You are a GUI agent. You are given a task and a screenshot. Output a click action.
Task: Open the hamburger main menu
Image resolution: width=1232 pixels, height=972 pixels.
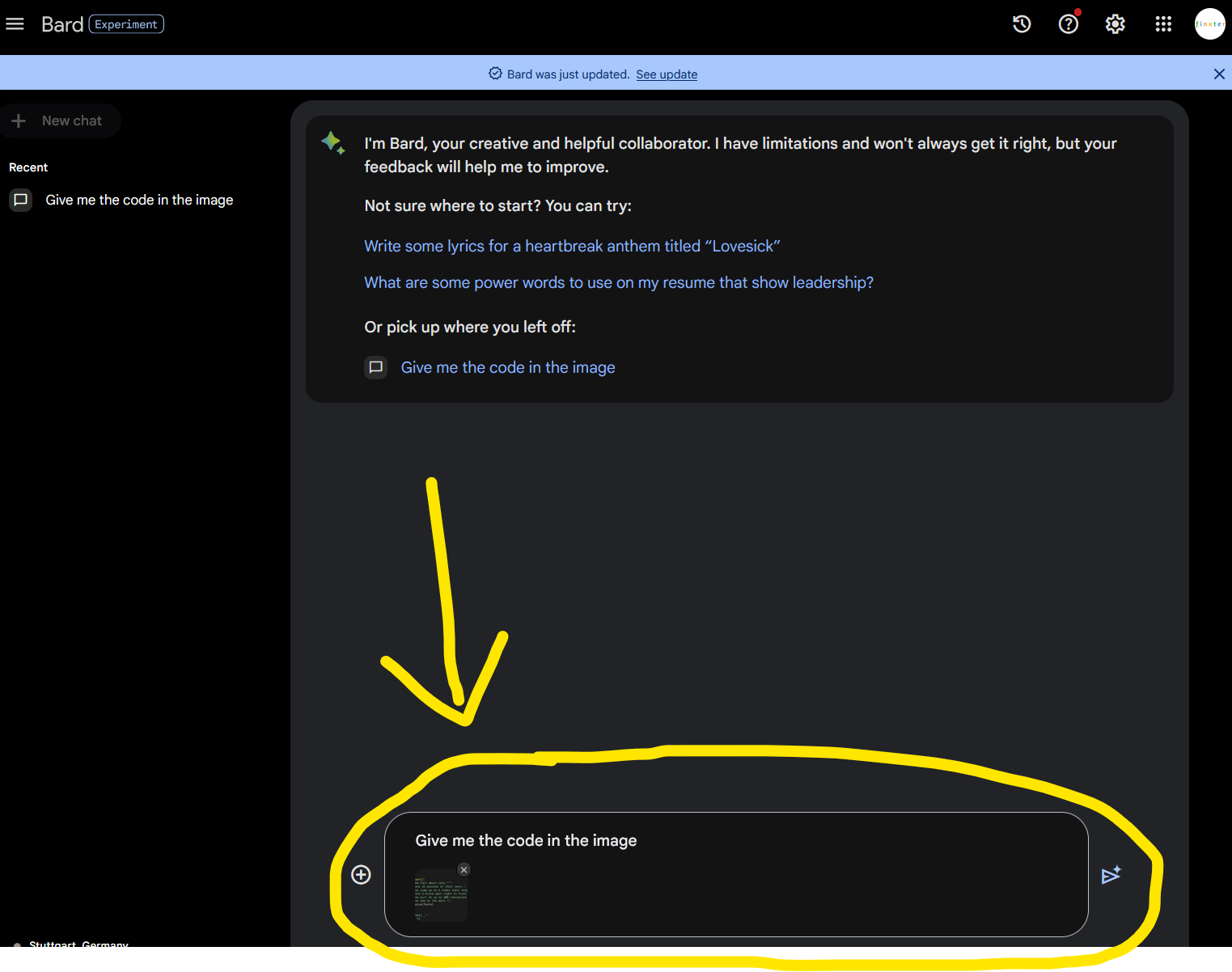pyautogui.click(x=15, y=24)
